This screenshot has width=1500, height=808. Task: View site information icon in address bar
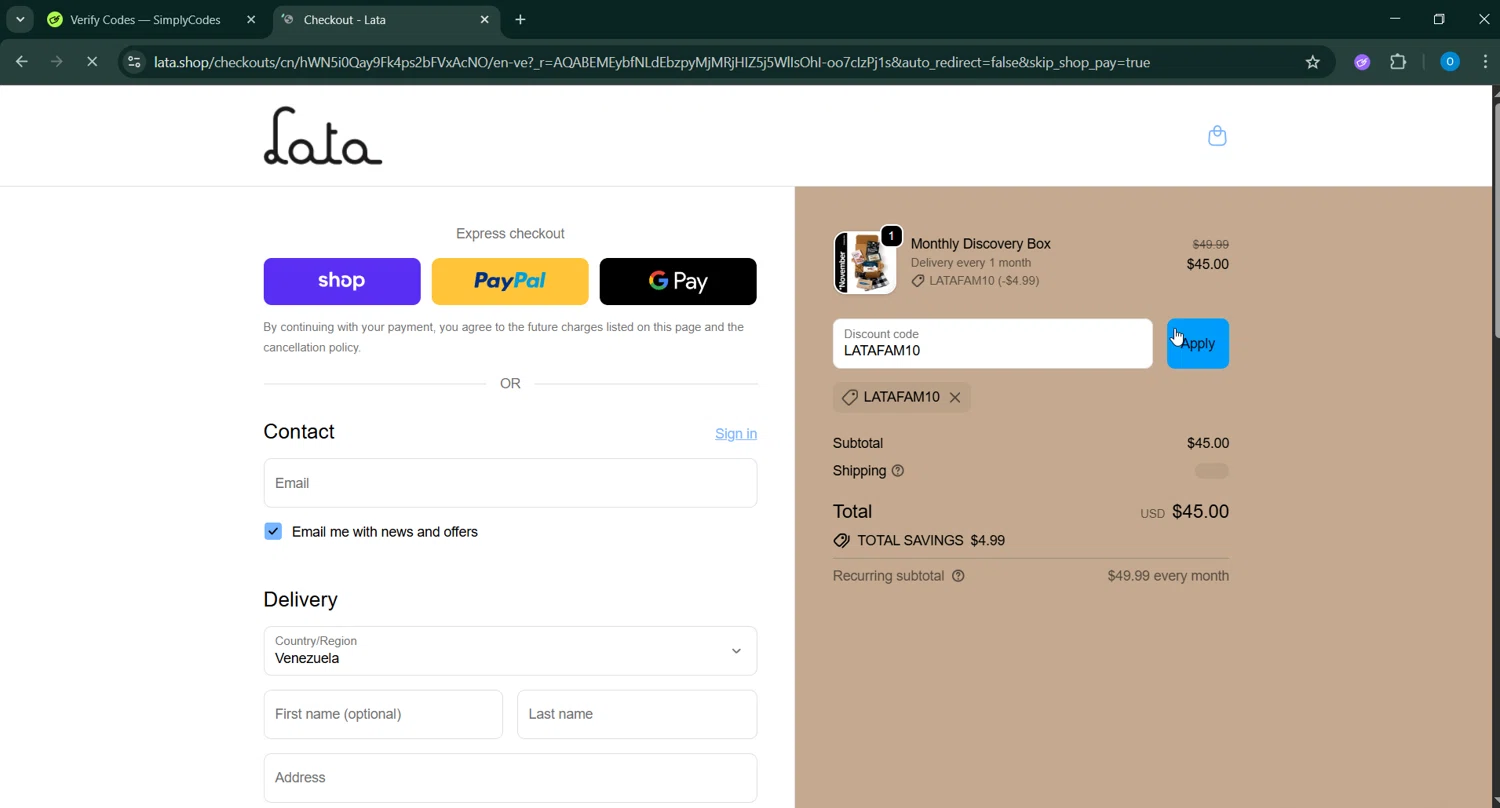coord(135,62)
